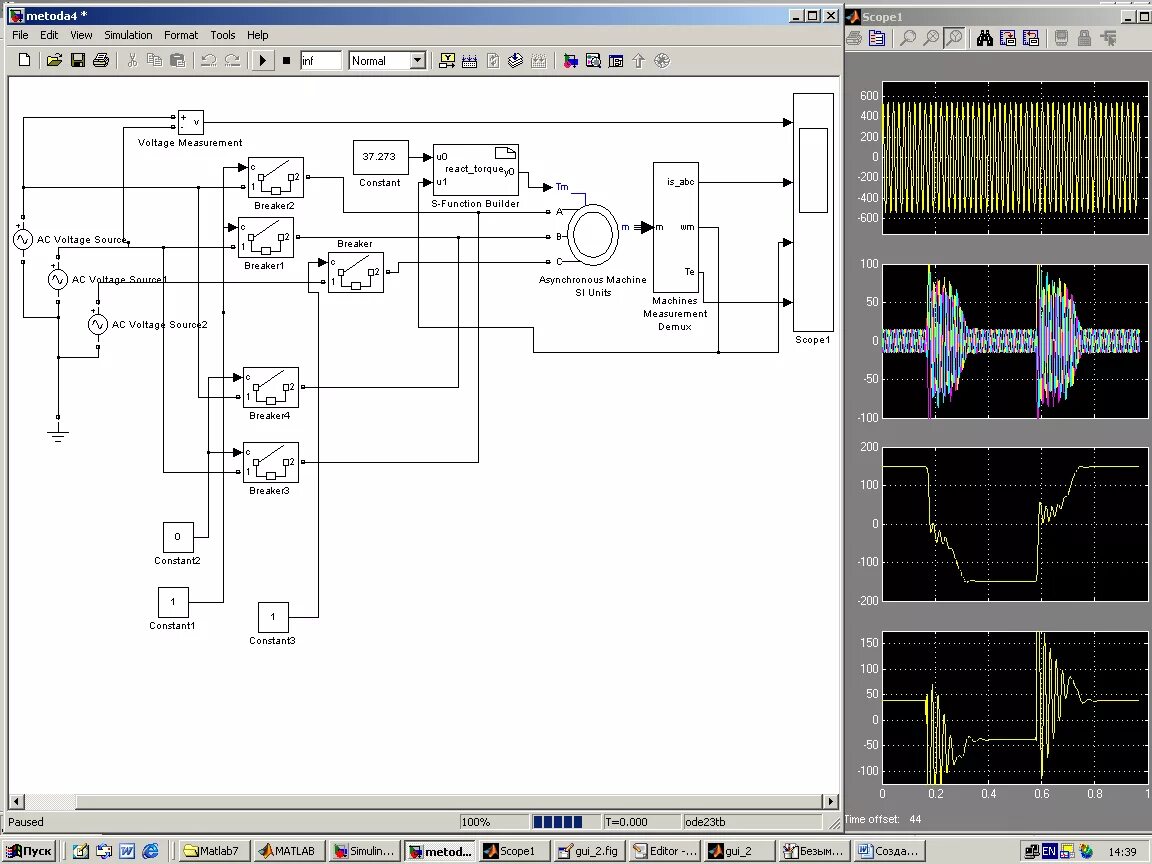The width and height of the screenshot is (1152, 864).
Task: Create a new model with the blank page icon
Action: pyautogui.click(x=24, y=61)
